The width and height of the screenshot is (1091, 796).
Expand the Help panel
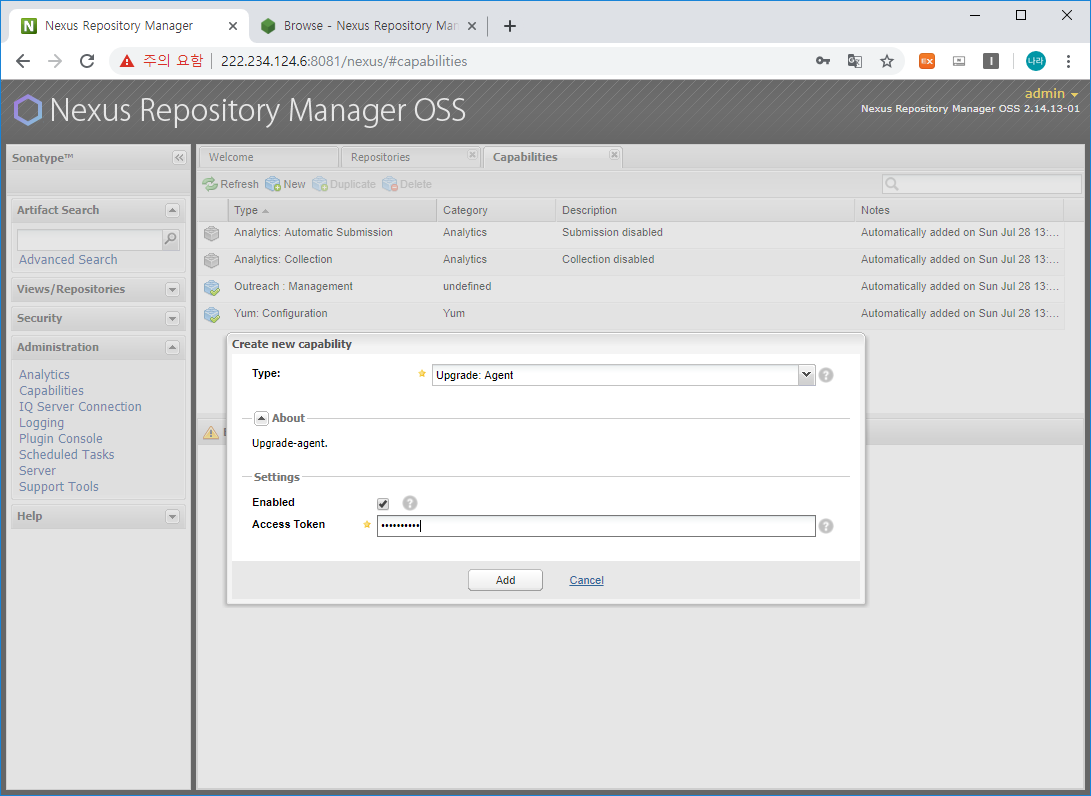point(173,516)
